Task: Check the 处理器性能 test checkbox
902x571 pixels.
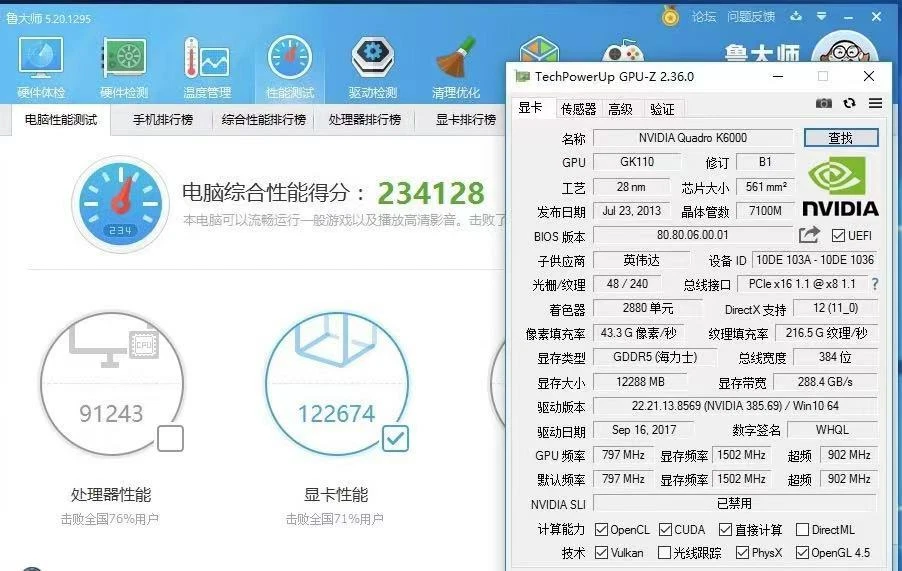Action: (x=170, y=438)
